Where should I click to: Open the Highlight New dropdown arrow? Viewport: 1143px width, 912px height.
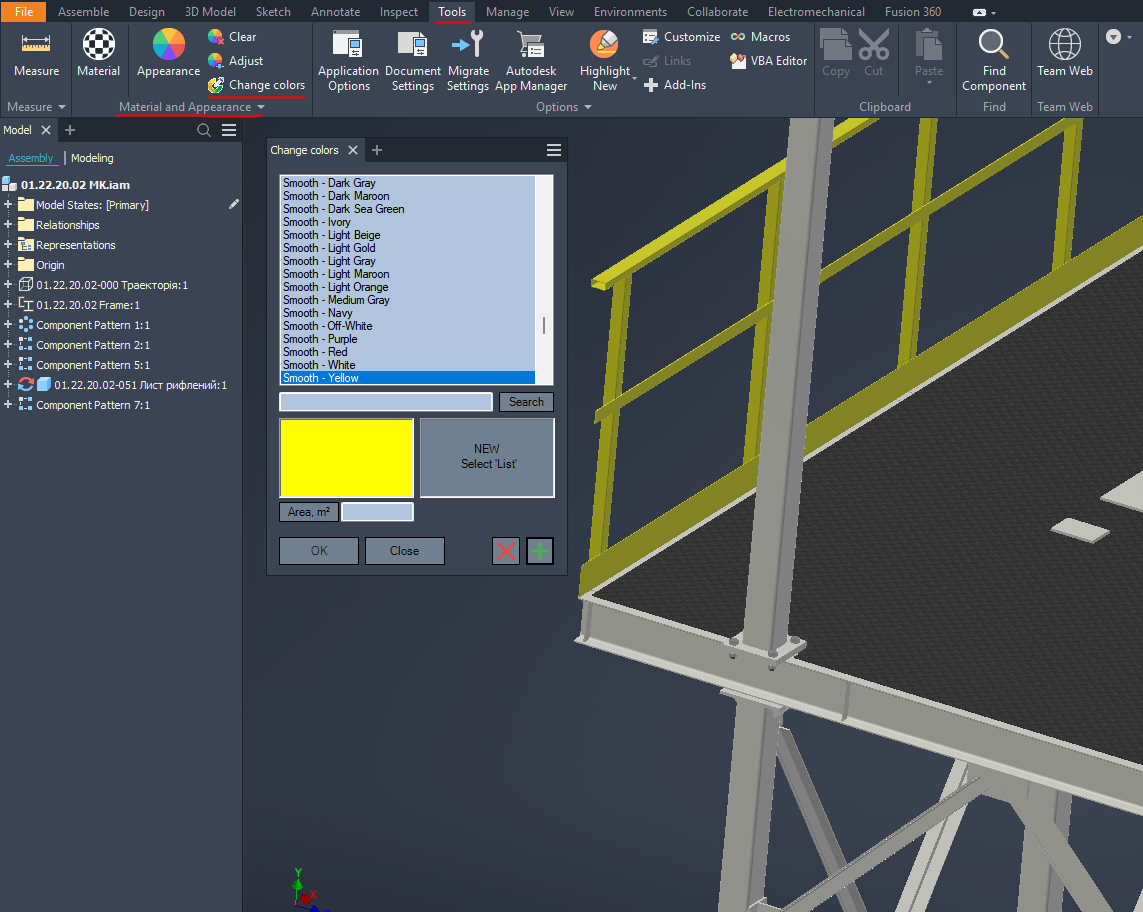(x=634, y=78)
